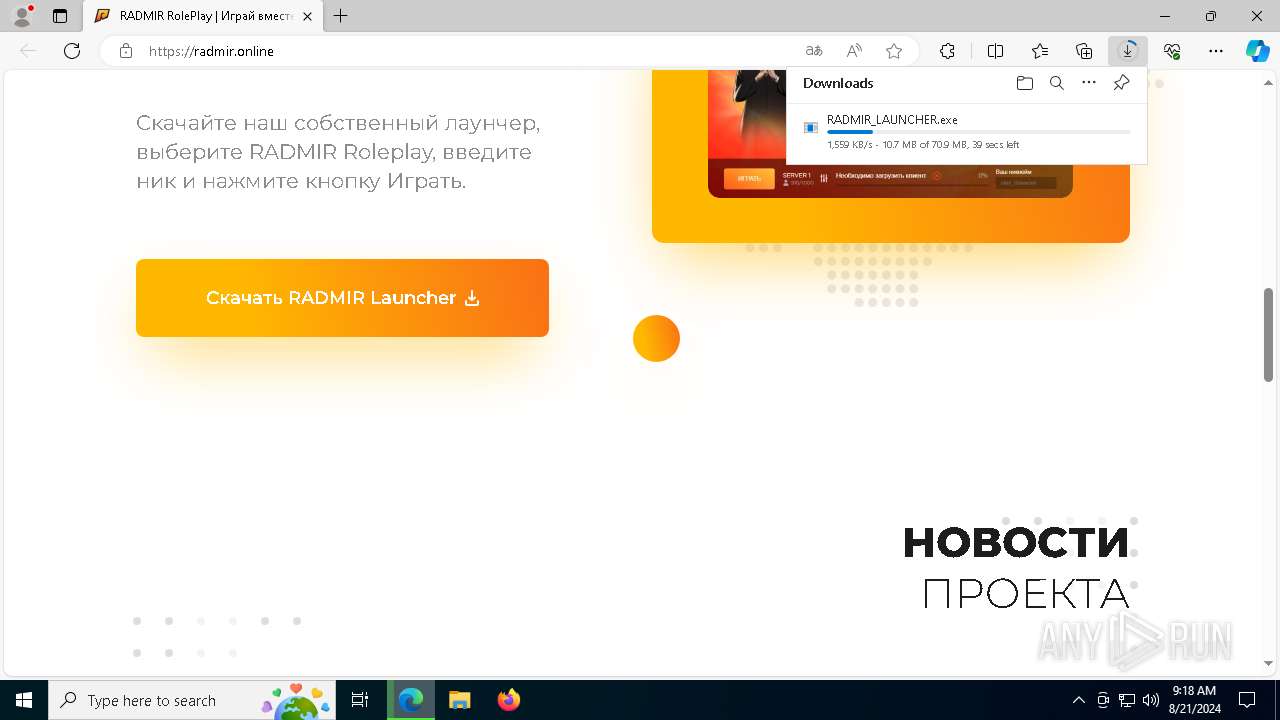View site information lock icon
1280x720 pixels.
(x=125, y=51)
